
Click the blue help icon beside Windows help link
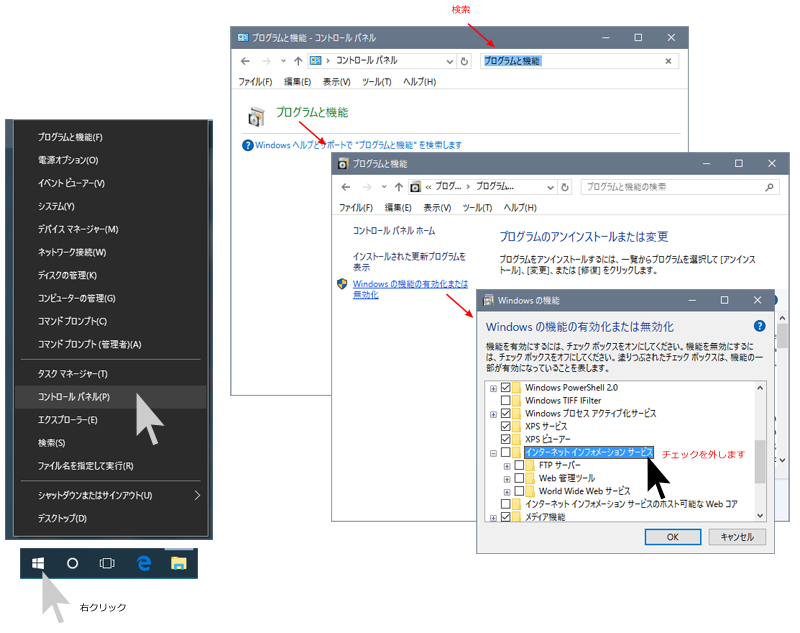[x=247, y=145]
